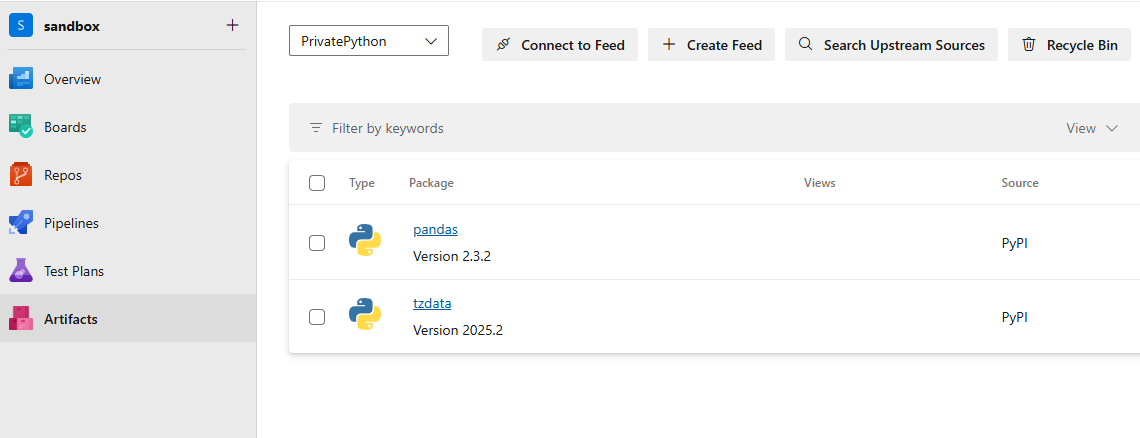Expand the View dropdown menu
This screenshot has width=1140, height=438.
click(x=1092, y=128)
